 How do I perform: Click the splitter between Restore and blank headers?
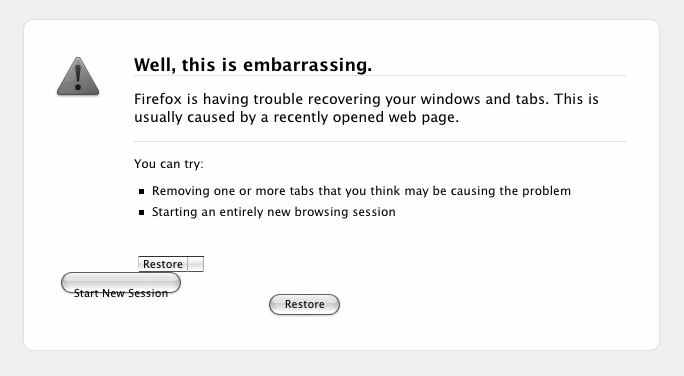(188, 264)
